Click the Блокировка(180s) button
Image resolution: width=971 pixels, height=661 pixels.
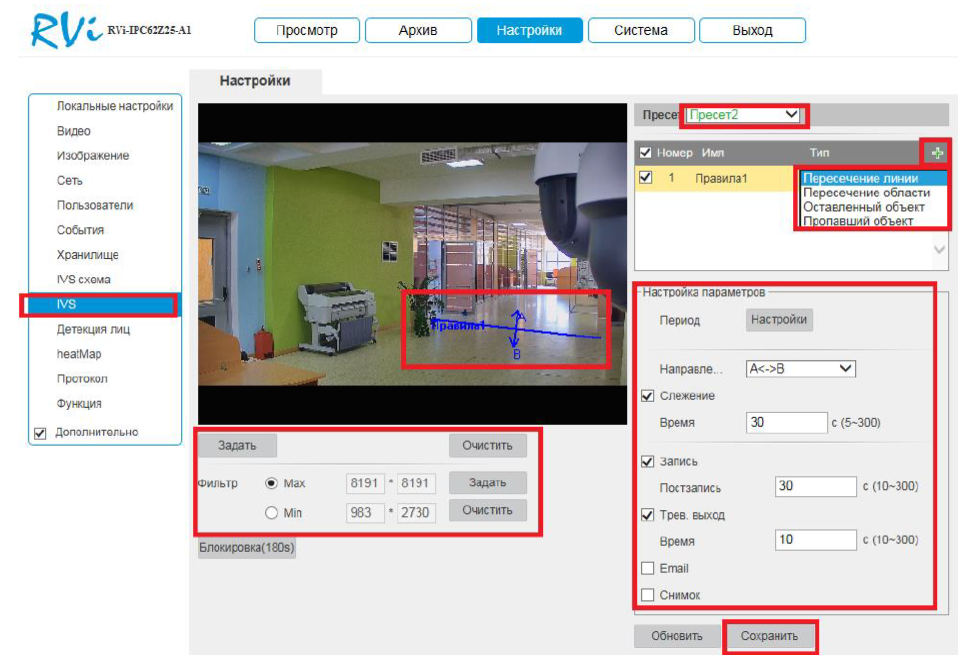[x=247, y=548]
